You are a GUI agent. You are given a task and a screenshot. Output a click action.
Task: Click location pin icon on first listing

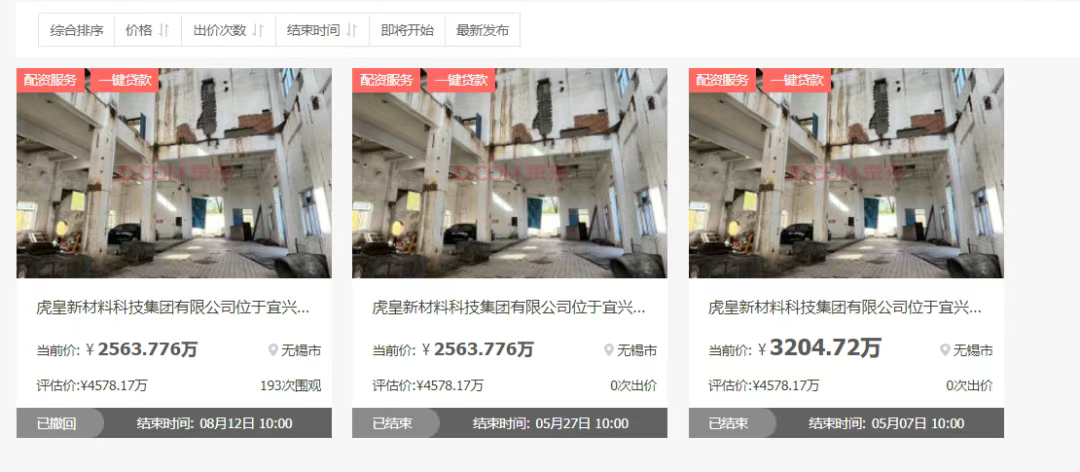[273, 350]
